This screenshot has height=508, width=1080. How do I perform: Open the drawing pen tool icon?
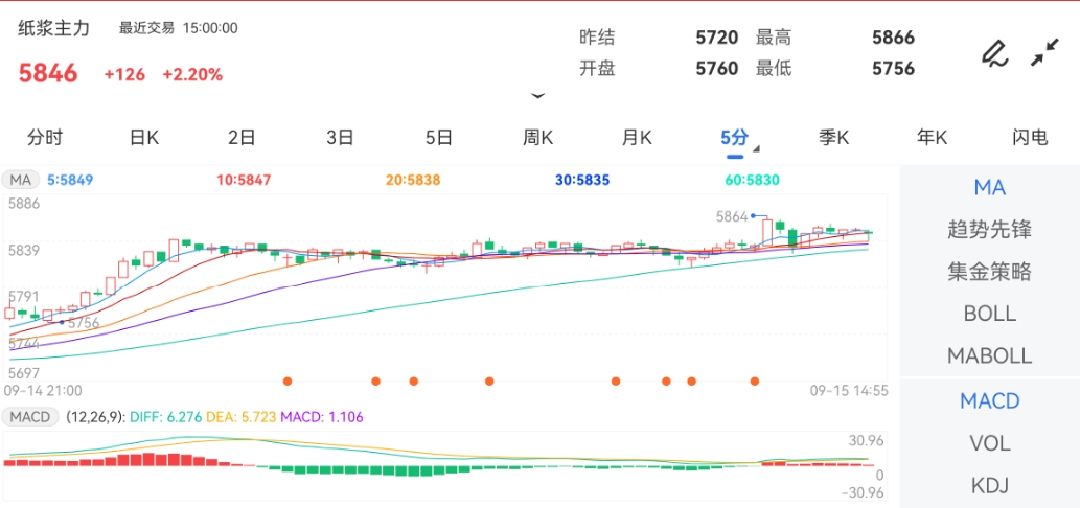995,54
